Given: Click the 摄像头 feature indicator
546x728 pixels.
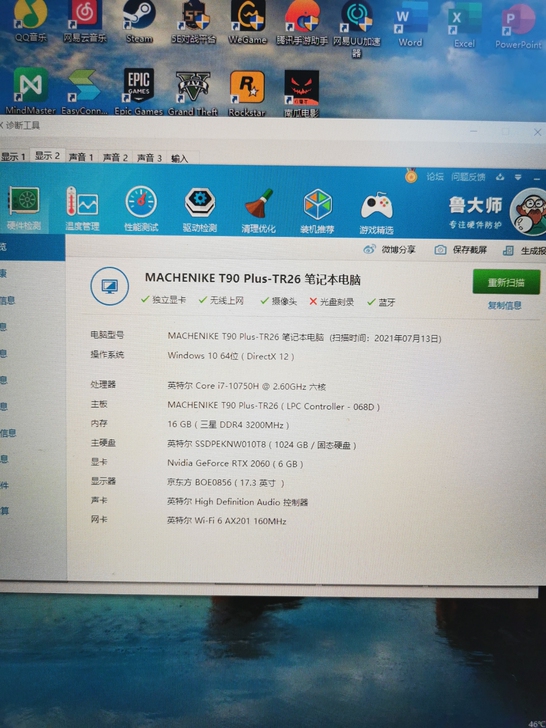Looking at the screenshot, I should (278, 301).
